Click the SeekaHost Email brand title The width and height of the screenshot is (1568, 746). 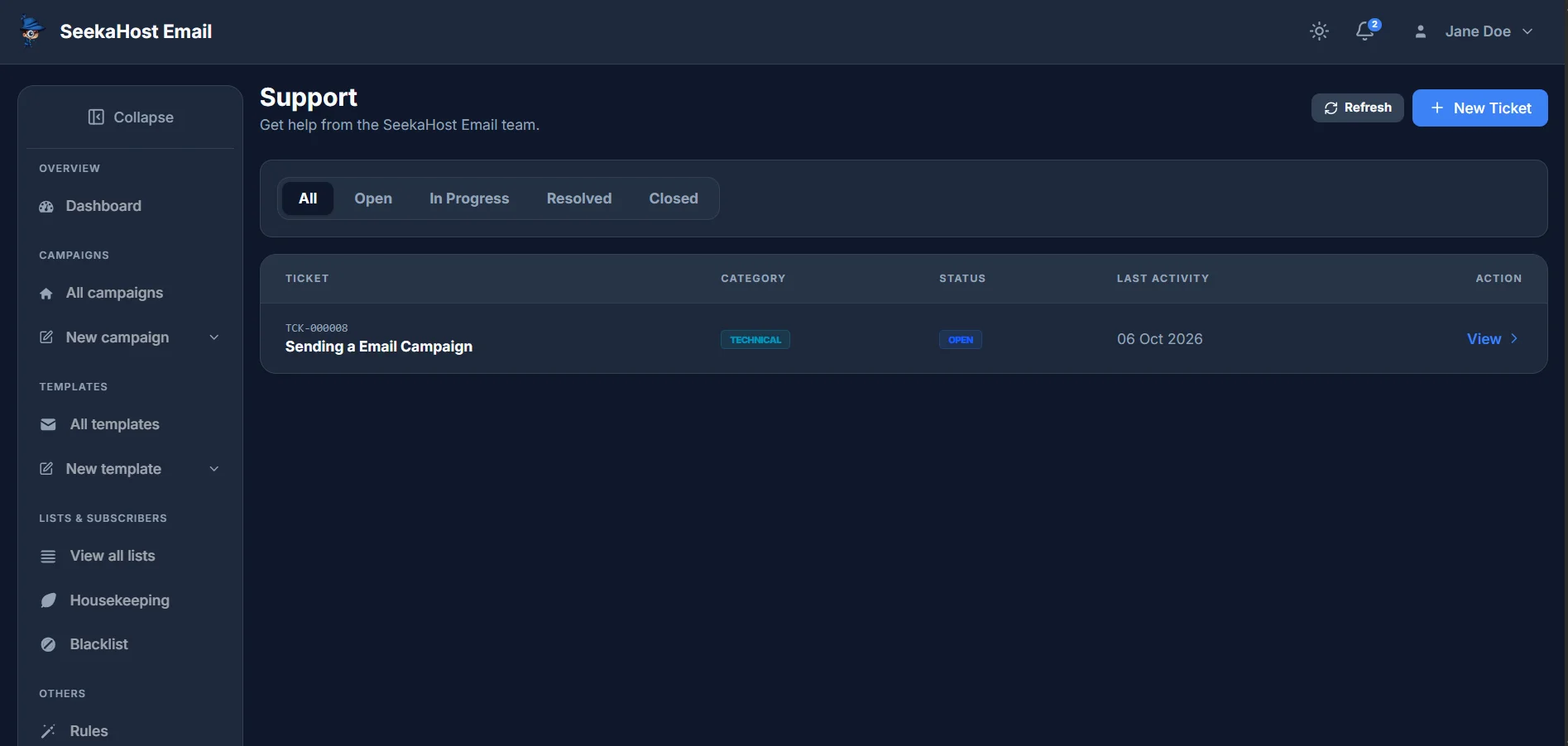[x=136, y=31]
